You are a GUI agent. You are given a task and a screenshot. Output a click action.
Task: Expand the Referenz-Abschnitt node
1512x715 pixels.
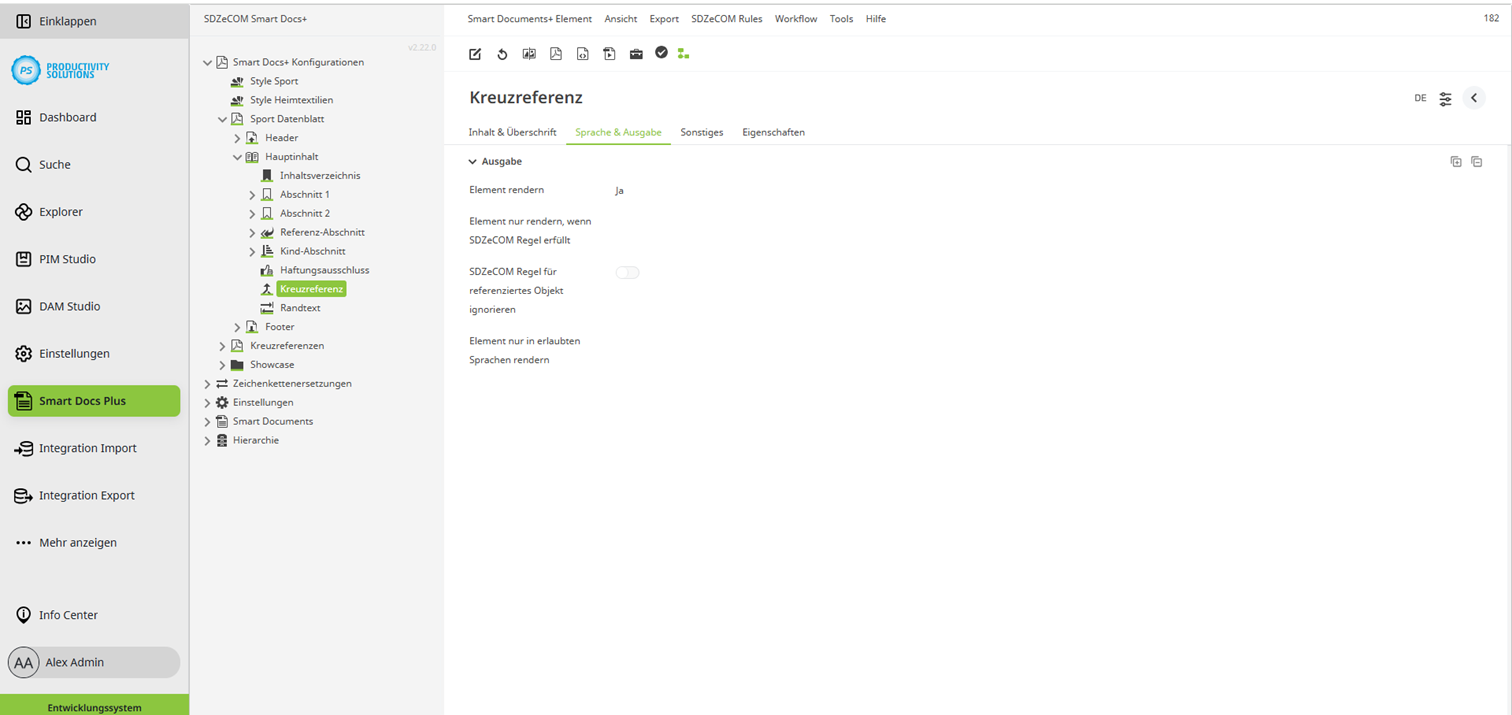252,233
